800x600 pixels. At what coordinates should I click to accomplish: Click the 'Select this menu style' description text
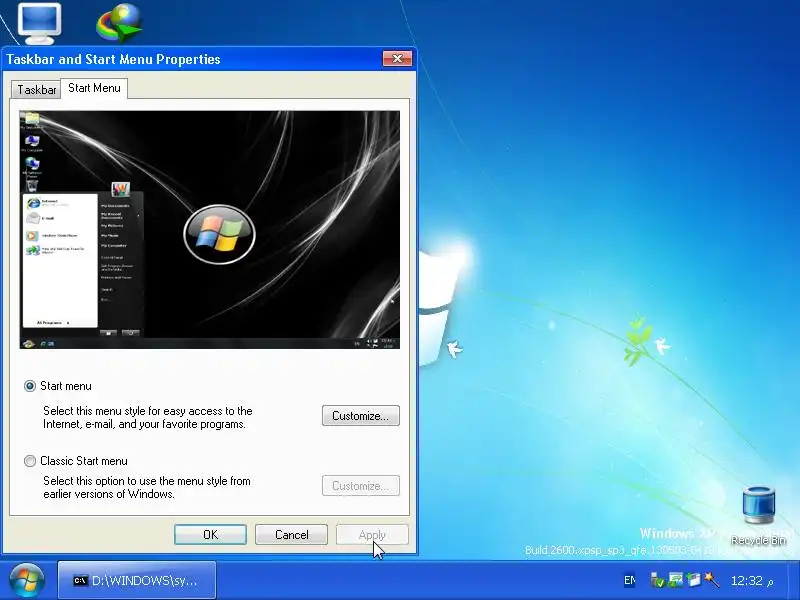148,417
